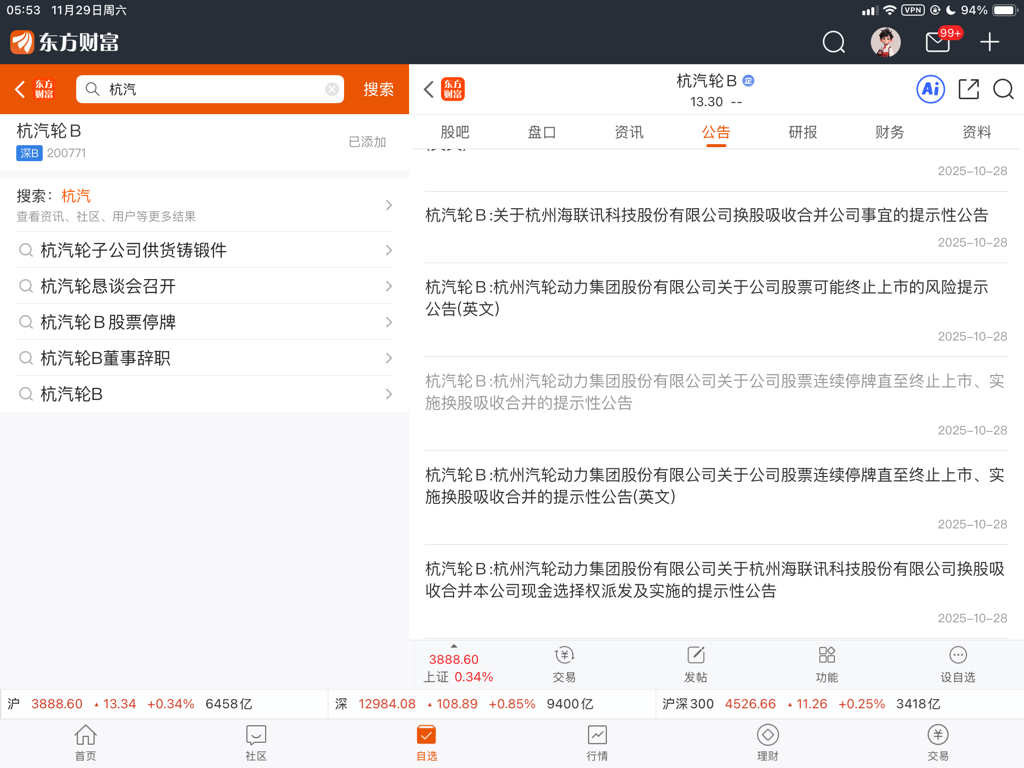Image resolution: width=1024 pixels, height=768 pixels.
Task: Select the 公告 tab
Action: coord(716,133)
